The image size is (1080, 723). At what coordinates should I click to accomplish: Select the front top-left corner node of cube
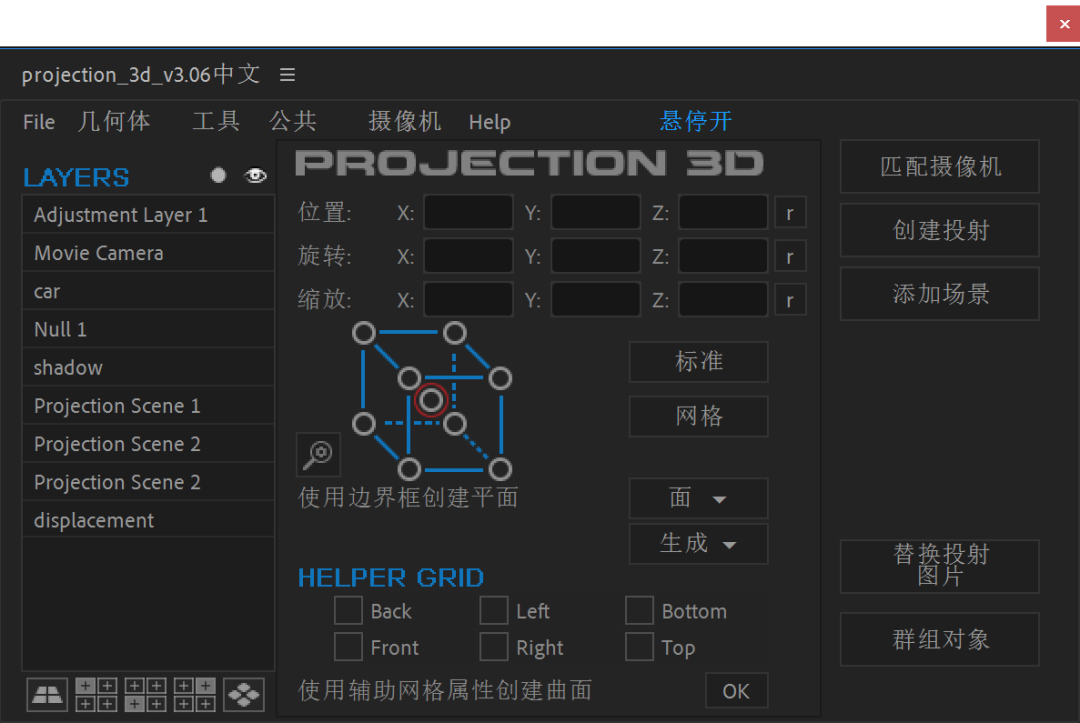[409, 378]
